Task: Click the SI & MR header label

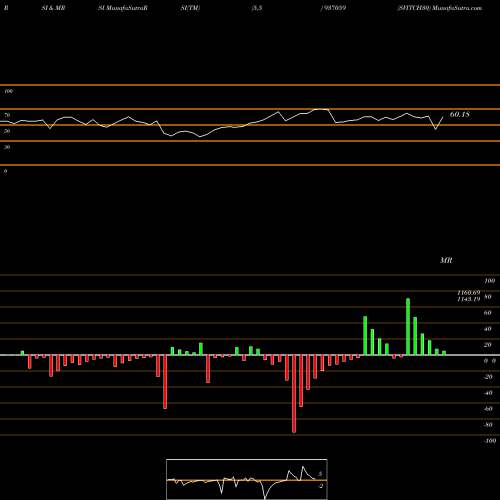Action: coord(53,8)
